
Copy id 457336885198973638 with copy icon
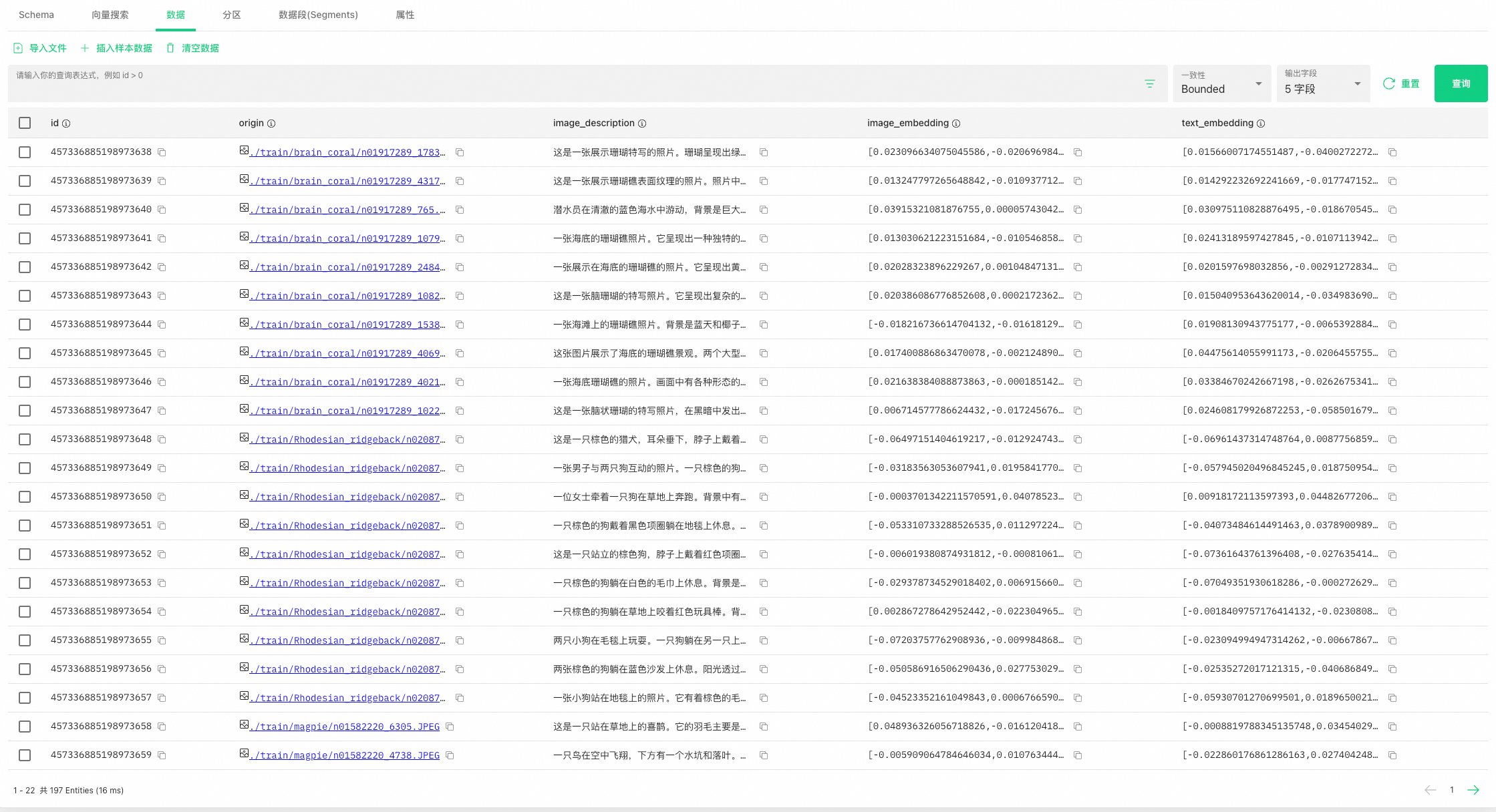(162, 152)
